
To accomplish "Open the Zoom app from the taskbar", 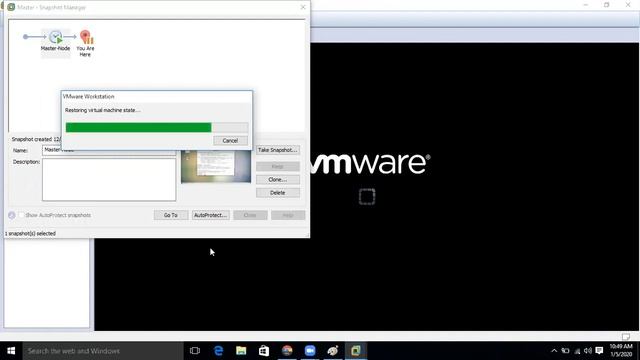I will [x=310, y=351].
